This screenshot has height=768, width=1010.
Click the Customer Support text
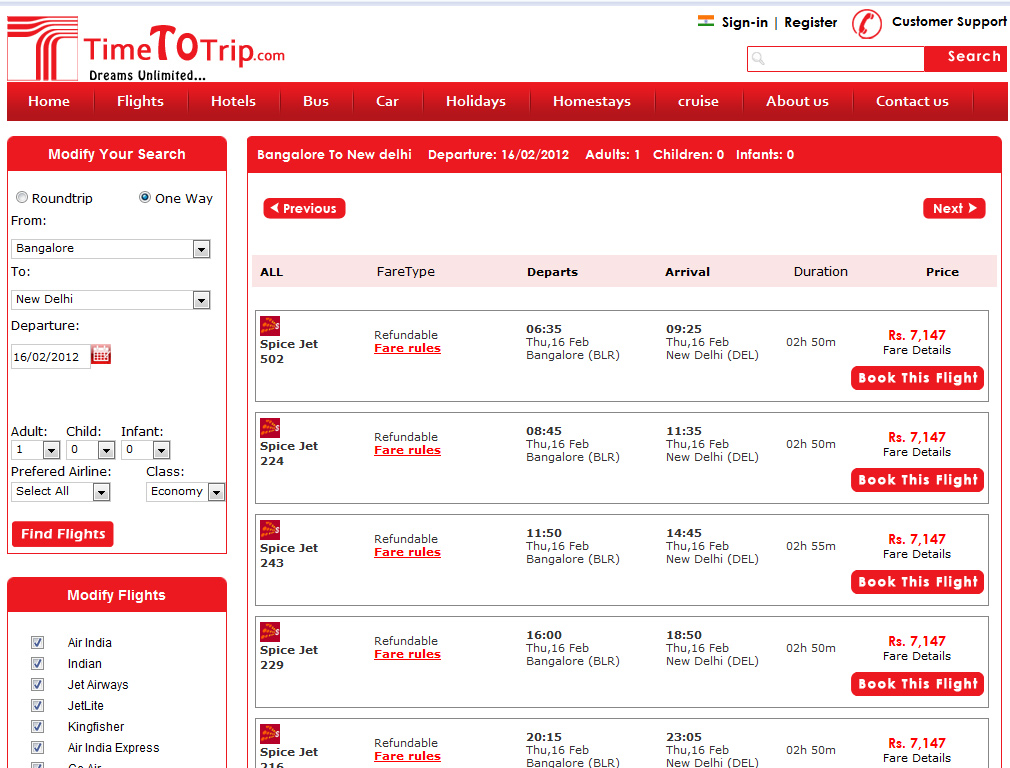(949, 22)
